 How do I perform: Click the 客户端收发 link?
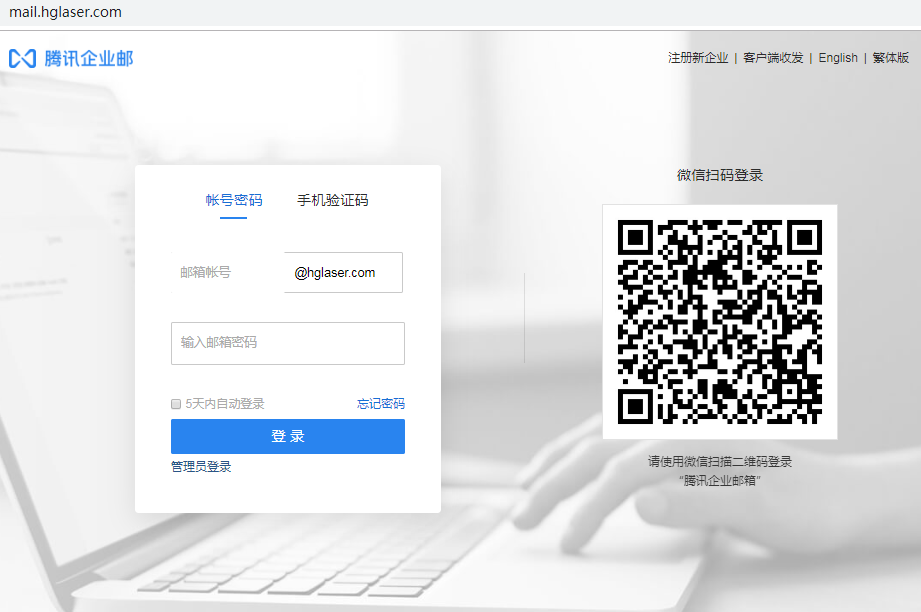[772, 57]
